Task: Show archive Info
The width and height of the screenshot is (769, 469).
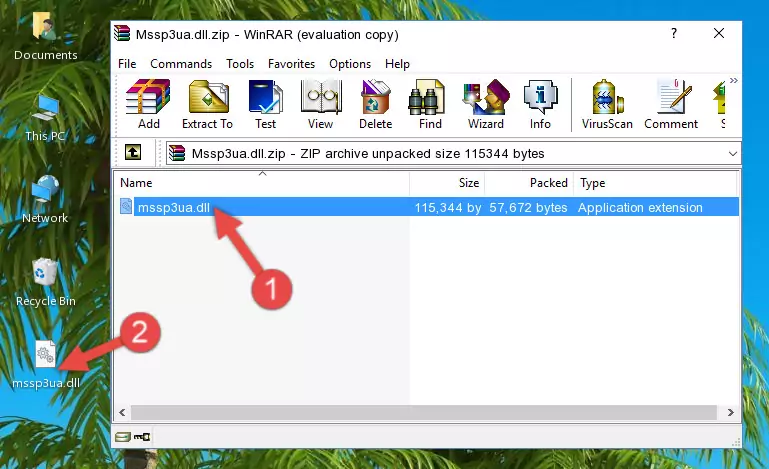Action: (540, 104)
